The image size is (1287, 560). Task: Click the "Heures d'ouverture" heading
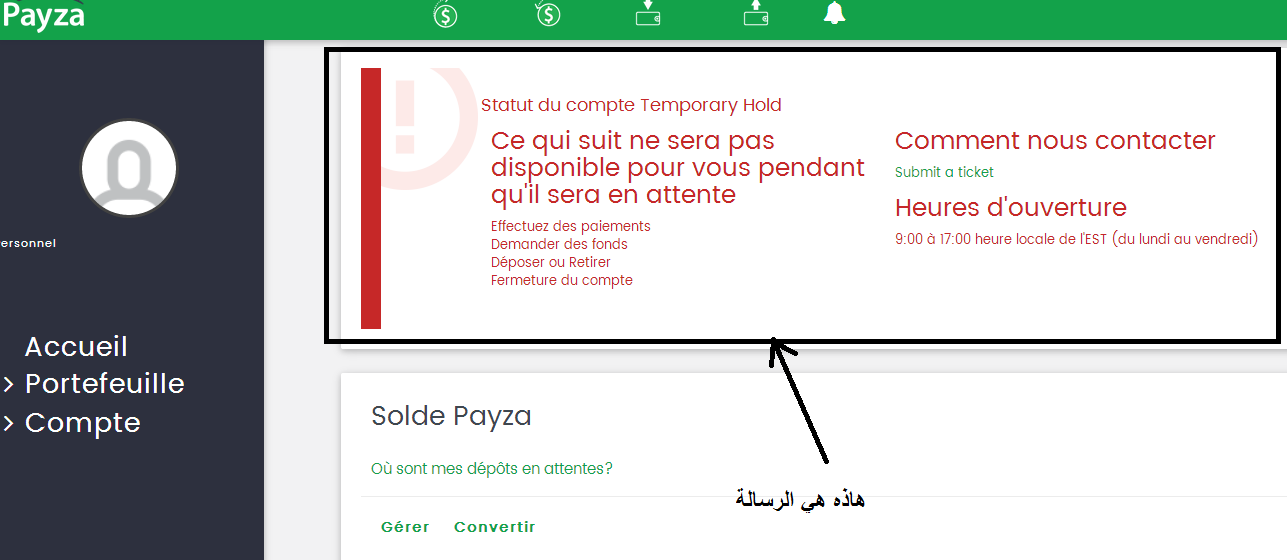(1011, 208)
